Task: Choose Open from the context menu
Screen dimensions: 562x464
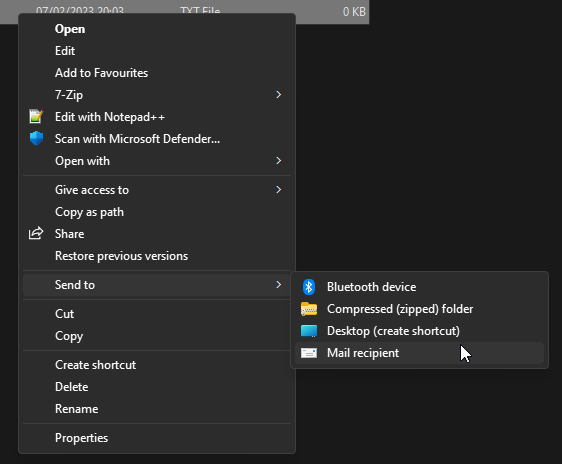Action: coord(157,29)
